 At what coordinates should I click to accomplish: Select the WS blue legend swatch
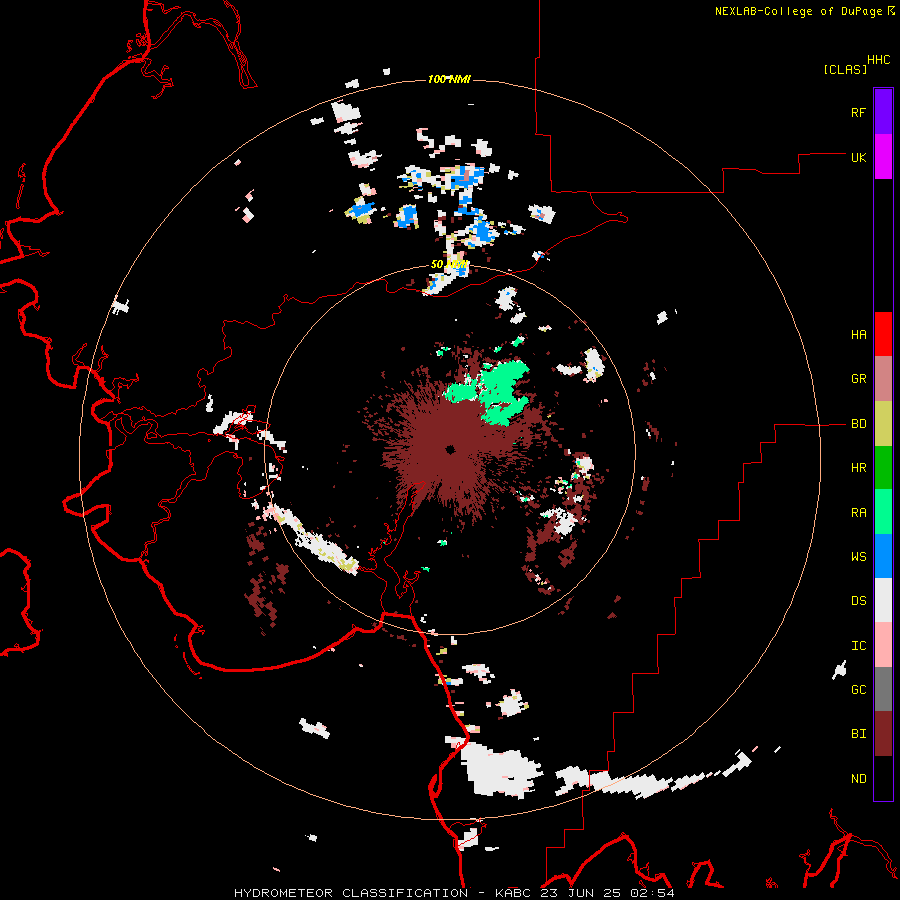(x=883, y=556)
